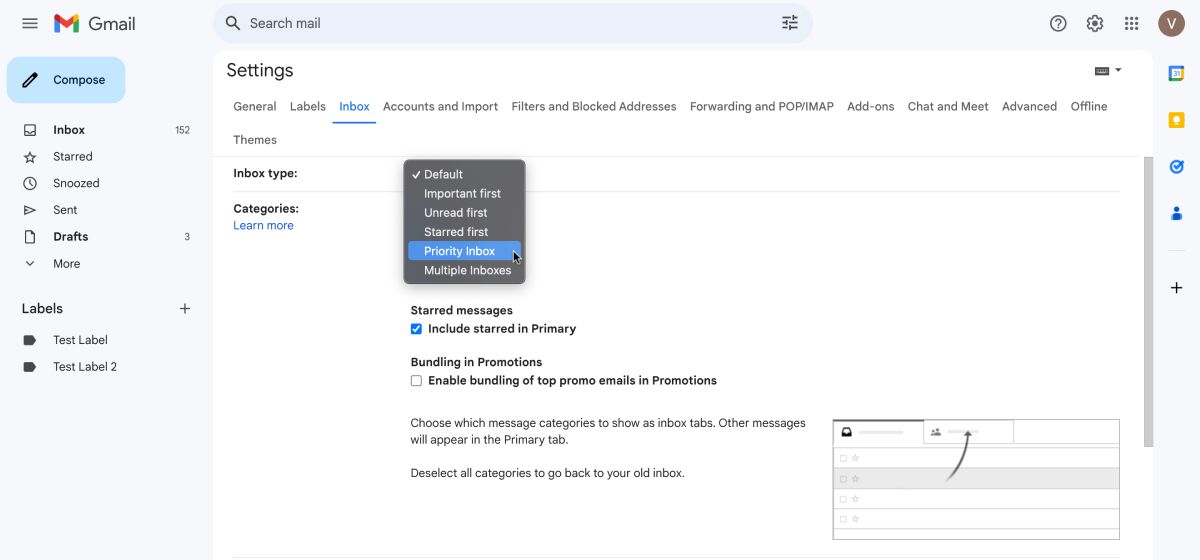Open the Support help icon
Viewport: 1200px width, 560px height.
click(x=1058, y=23)
